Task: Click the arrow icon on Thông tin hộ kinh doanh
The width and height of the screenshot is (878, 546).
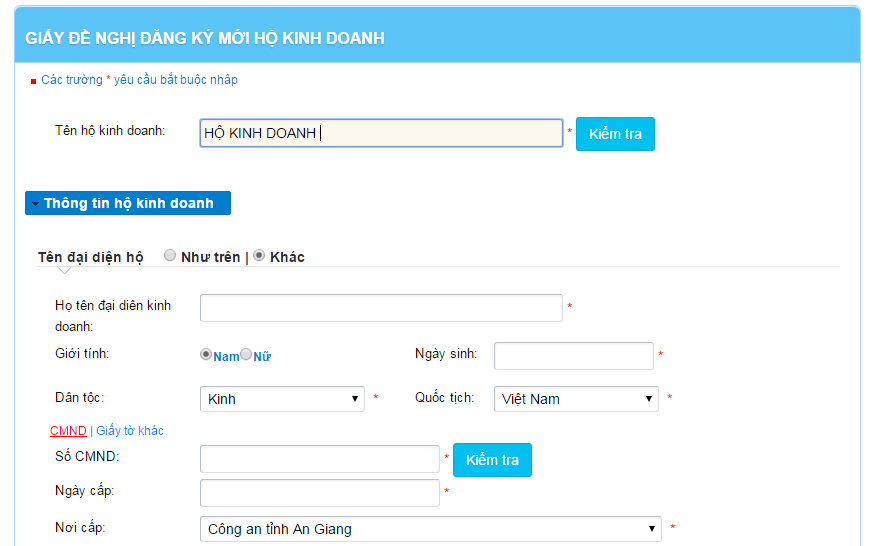Action: [35, 204]
